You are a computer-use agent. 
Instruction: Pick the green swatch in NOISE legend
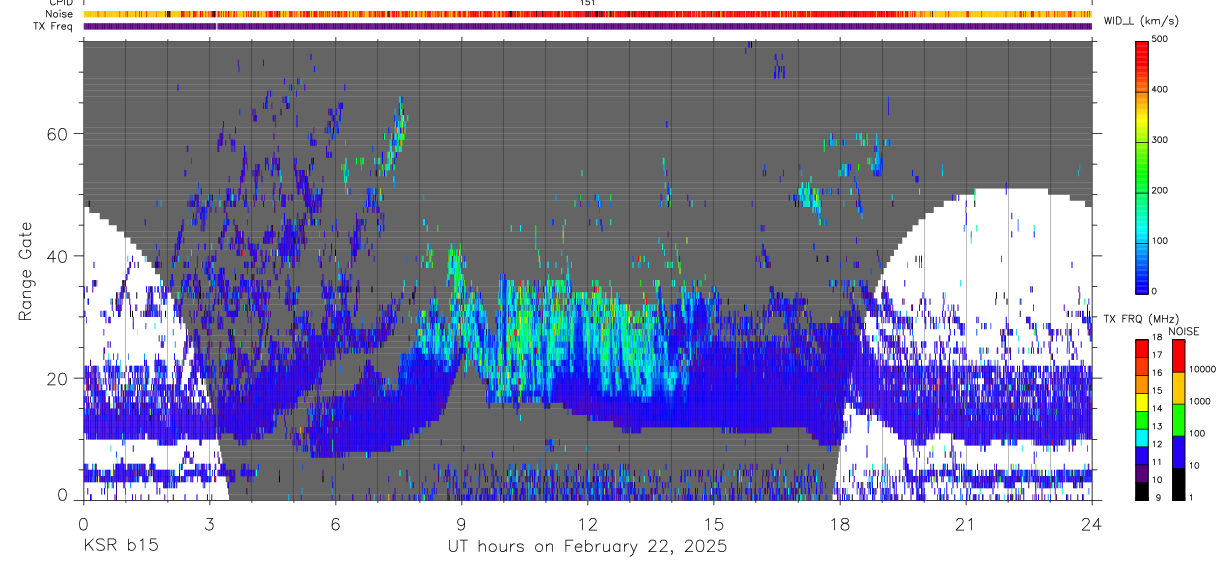[x=1178, y=419]
